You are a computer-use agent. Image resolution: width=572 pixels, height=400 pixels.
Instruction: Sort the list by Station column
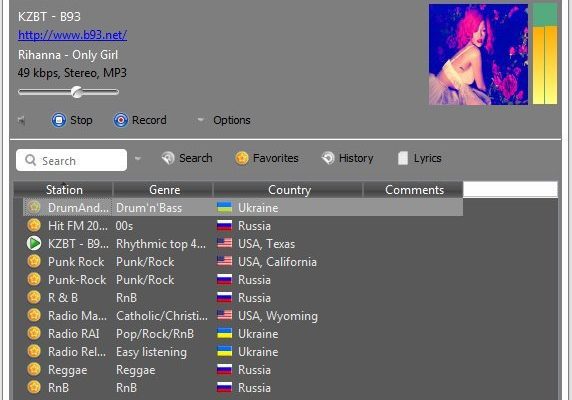(x=64, y=190)
